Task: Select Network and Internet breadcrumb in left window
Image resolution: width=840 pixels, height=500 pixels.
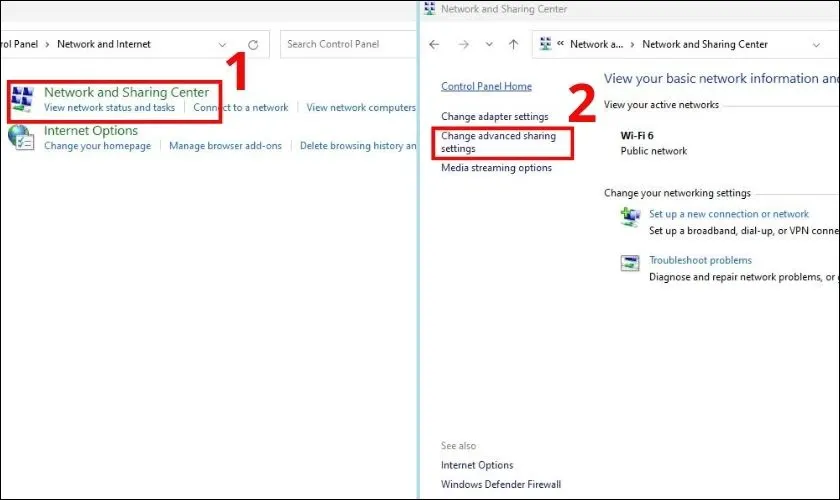Action: click(x=104, y=44)
